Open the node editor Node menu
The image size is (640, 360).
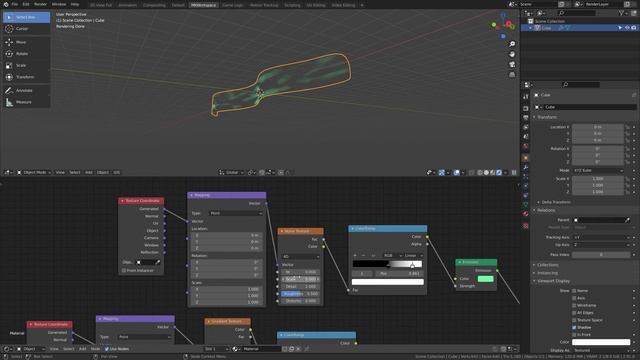(95, 349)
